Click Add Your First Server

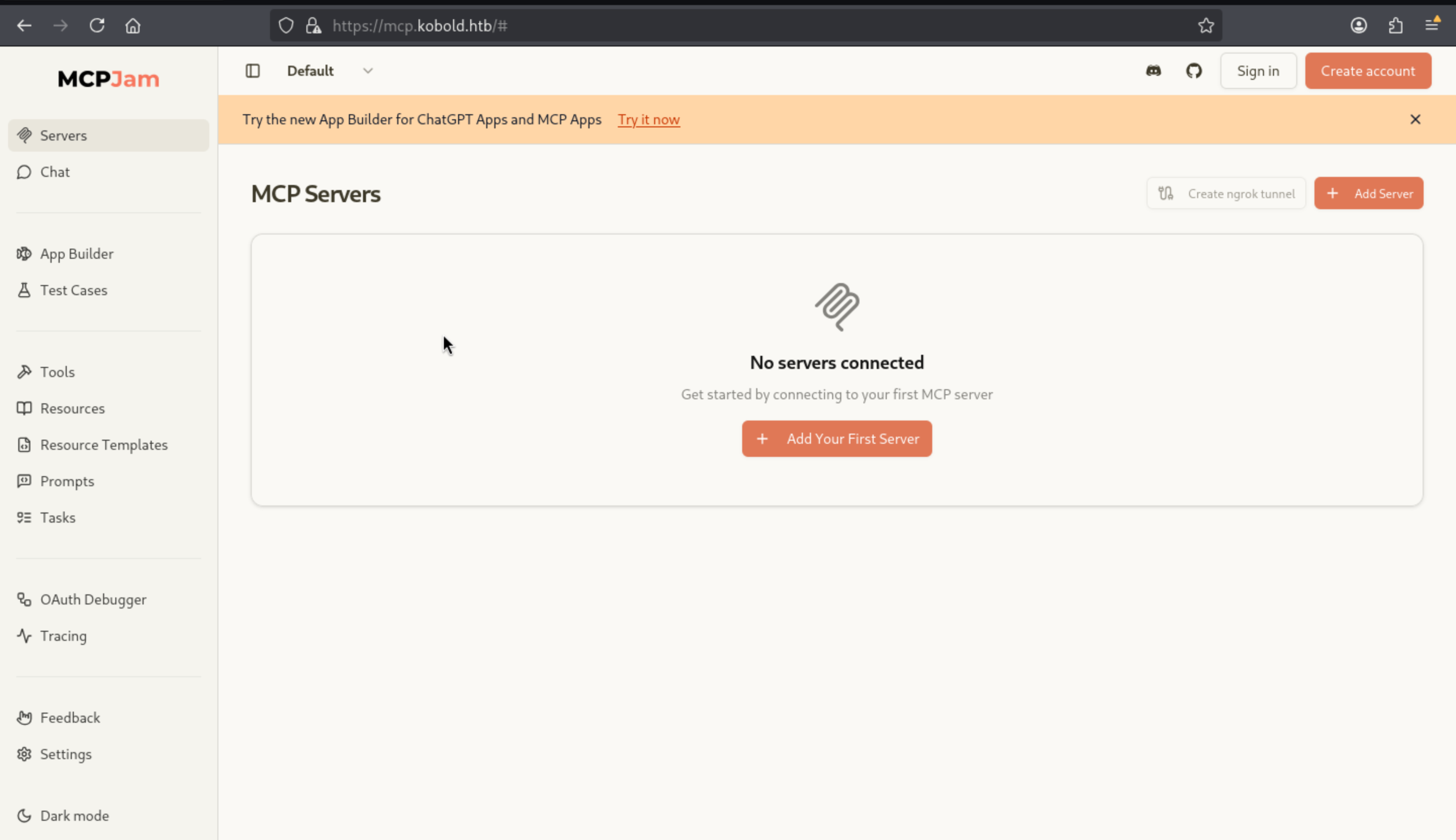(x=836, y=439)
